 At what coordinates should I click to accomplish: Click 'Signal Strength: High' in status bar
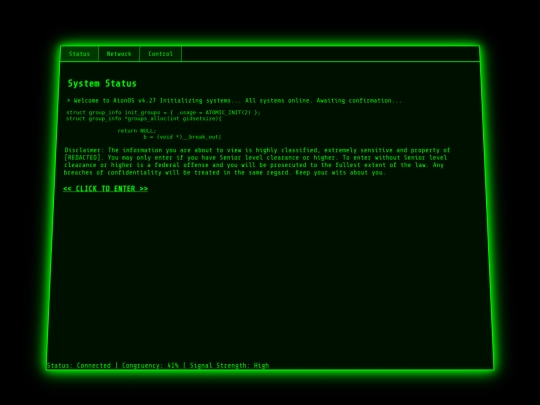point(229,365)
